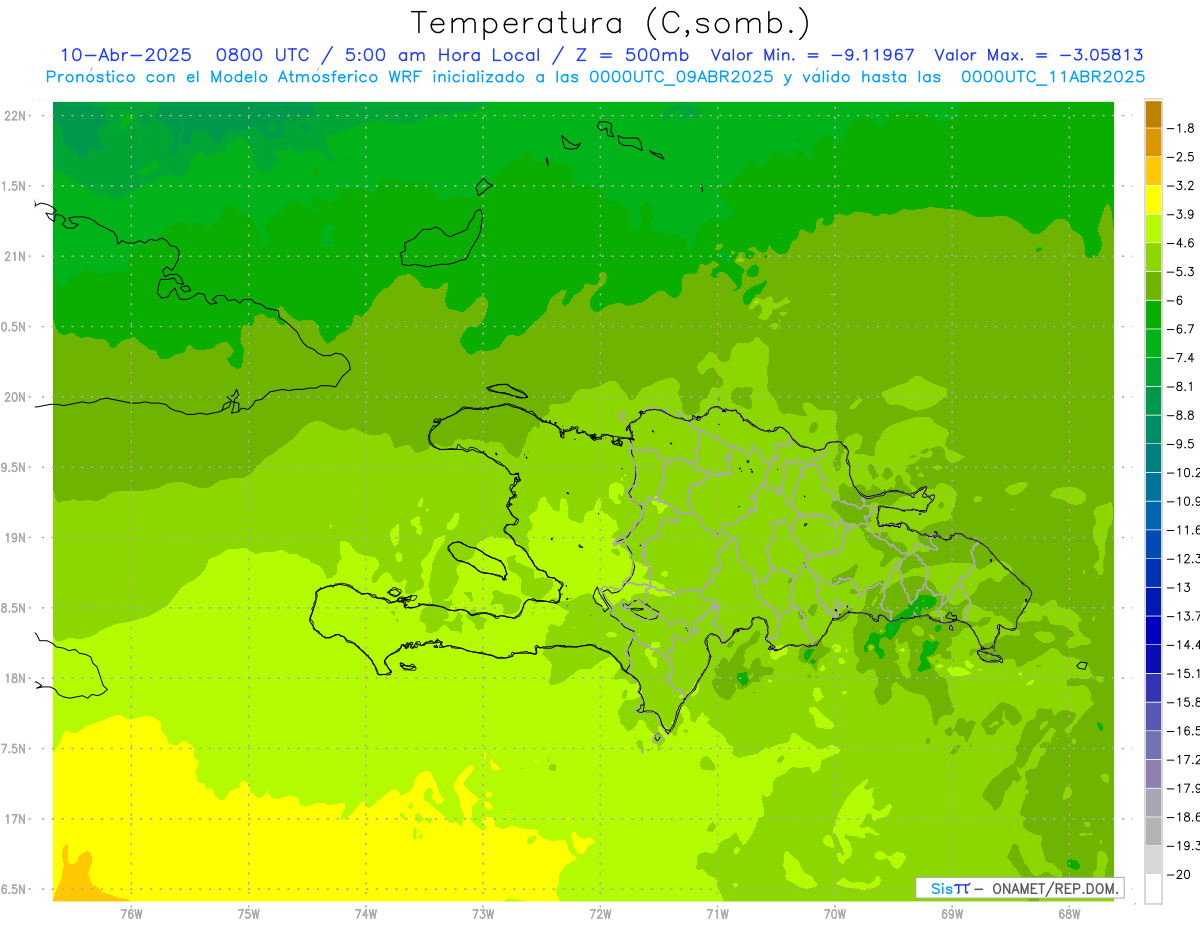The width and height of the screenshot is (1200, 927).
Task: Click the '-9.5' colorbar value
Action: 1181,444
